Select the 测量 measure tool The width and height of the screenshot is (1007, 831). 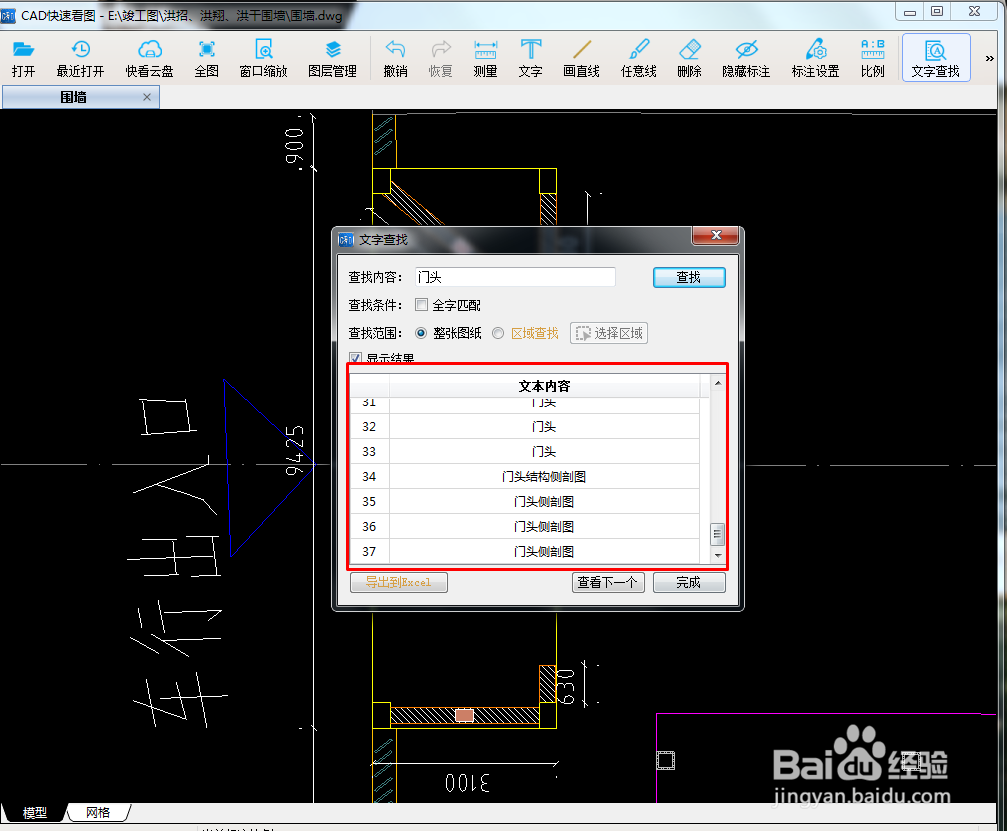click(486, 58)
